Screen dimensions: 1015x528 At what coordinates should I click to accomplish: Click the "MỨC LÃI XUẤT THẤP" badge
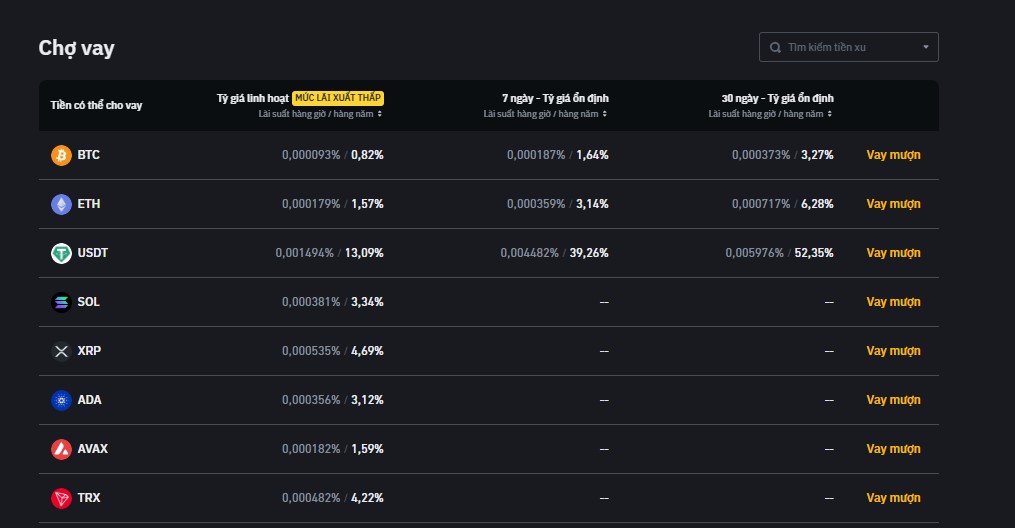(338, 98)
